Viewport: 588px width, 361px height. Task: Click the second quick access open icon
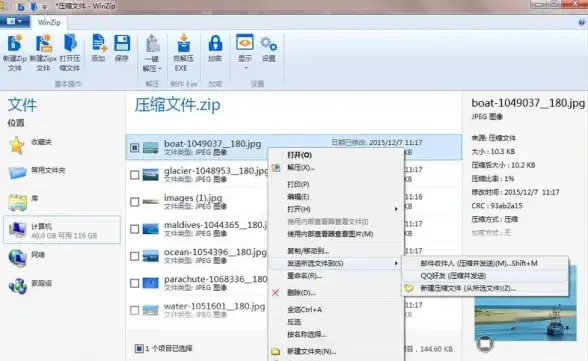point(34,6)
